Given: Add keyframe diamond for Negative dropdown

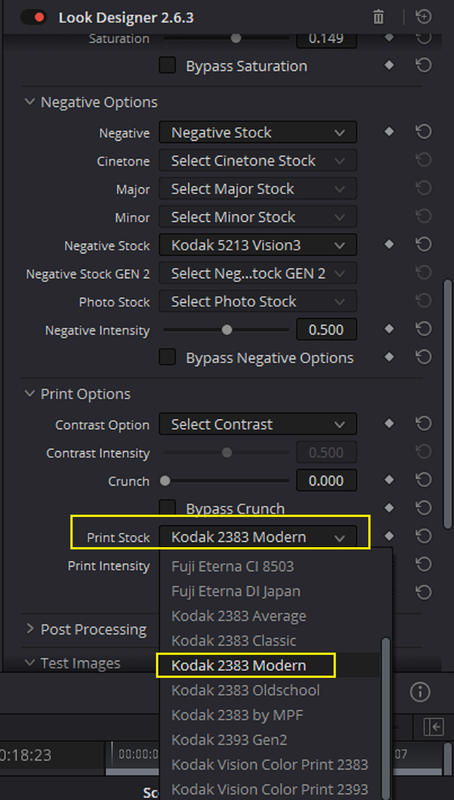Looking at the screenshot, I should pyautogui.click(x=389, y=132).
